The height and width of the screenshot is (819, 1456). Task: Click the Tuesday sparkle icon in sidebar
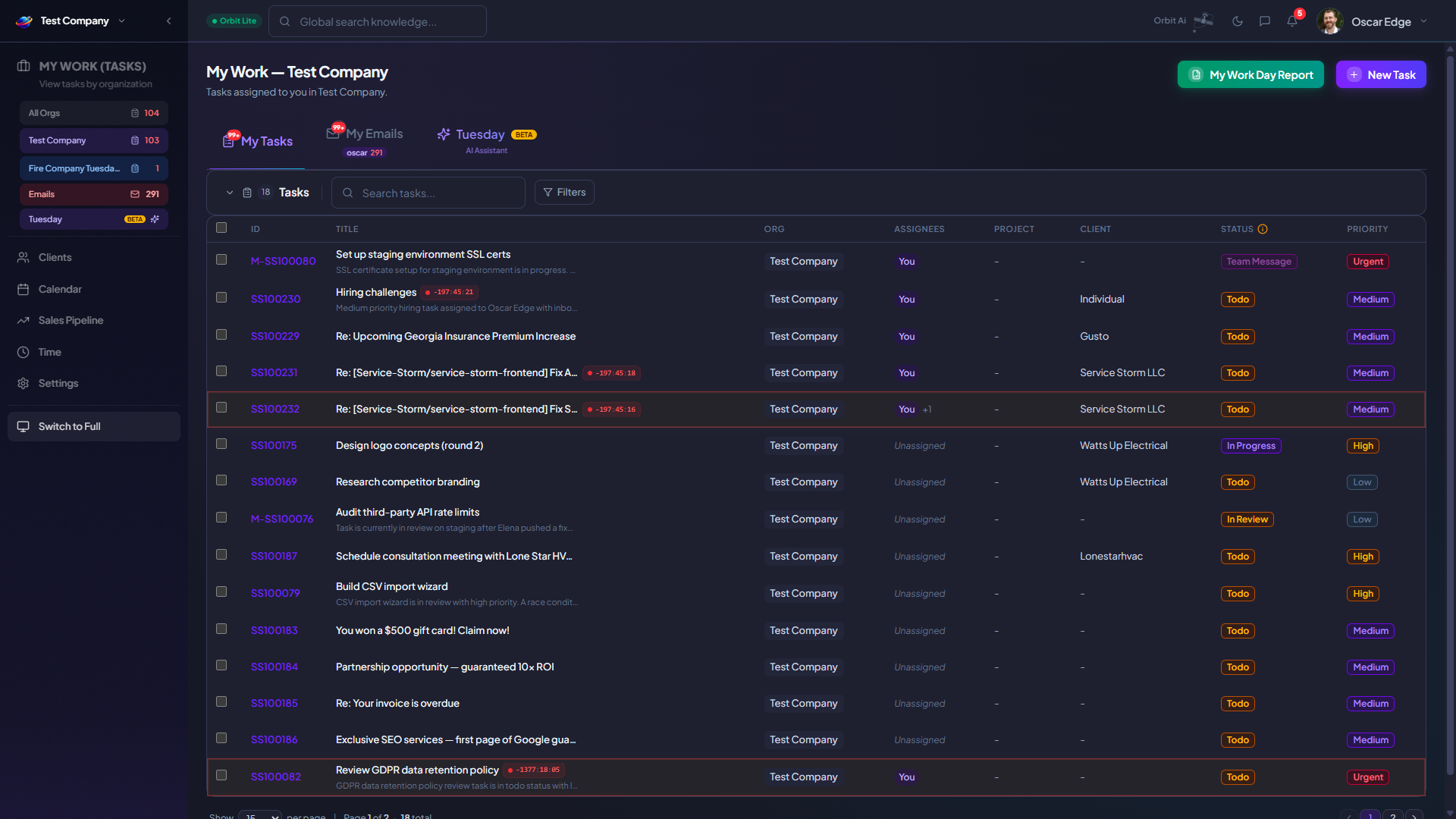[155, 219]
